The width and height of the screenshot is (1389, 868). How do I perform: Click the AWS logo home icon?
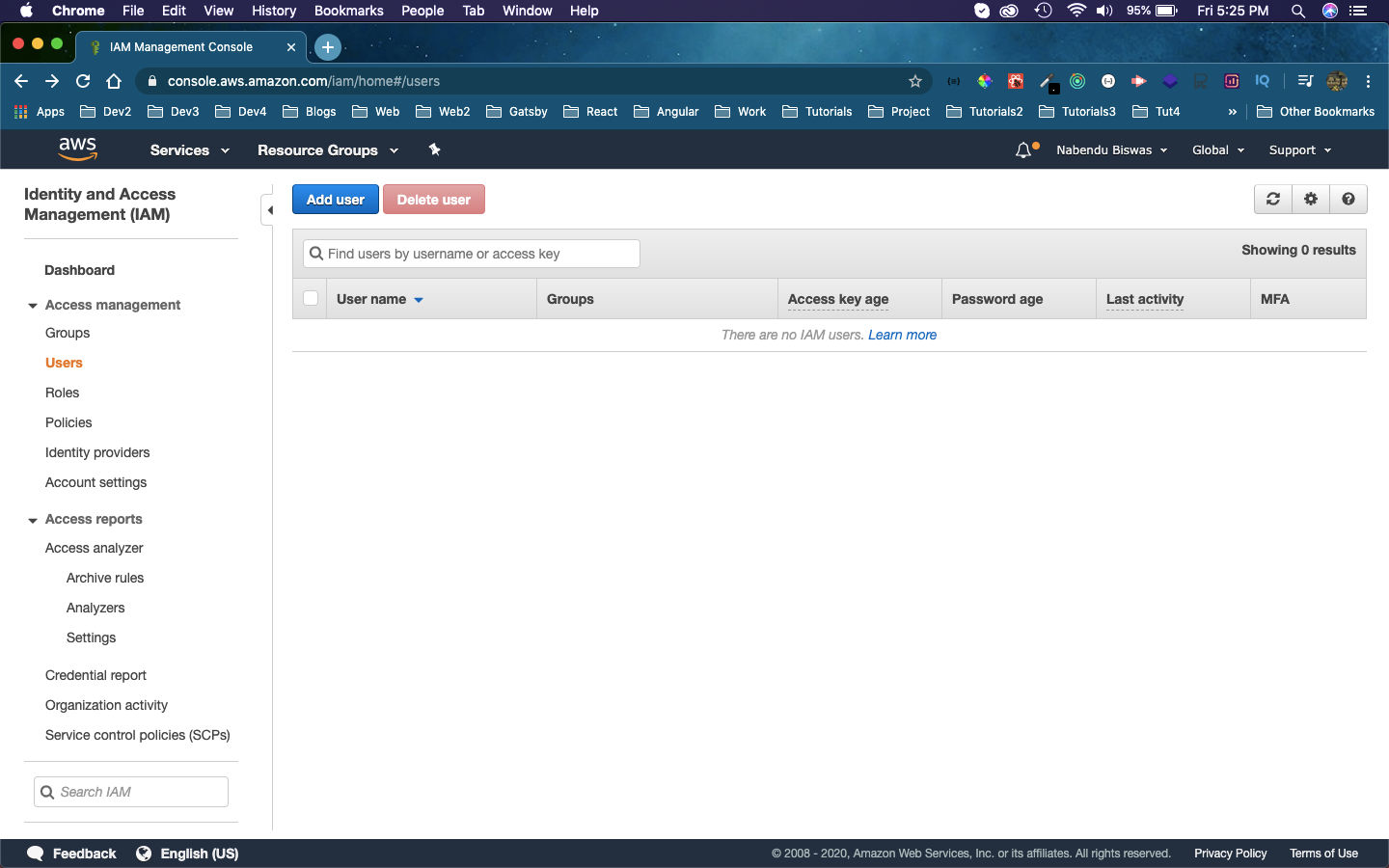point(77,149)
